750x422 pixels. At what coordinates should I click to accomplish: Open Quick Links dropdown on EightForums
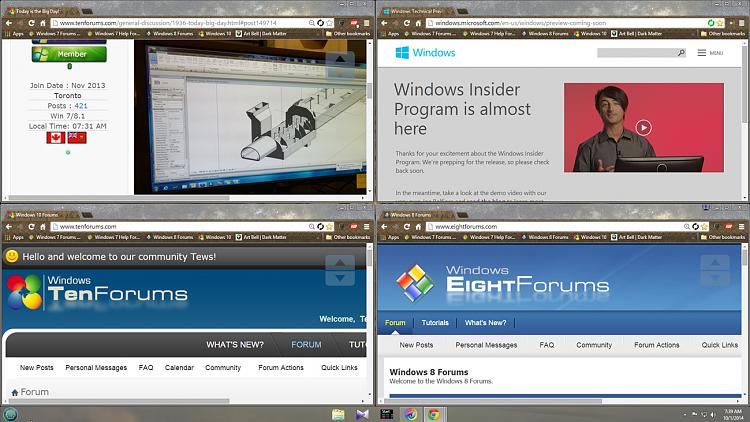tap(719, 345)
